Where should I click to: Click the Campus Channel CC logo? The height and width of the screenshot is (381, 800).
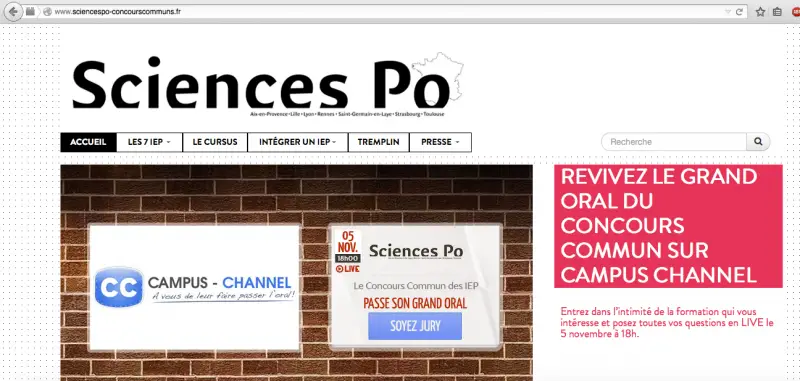pos(119,287)
